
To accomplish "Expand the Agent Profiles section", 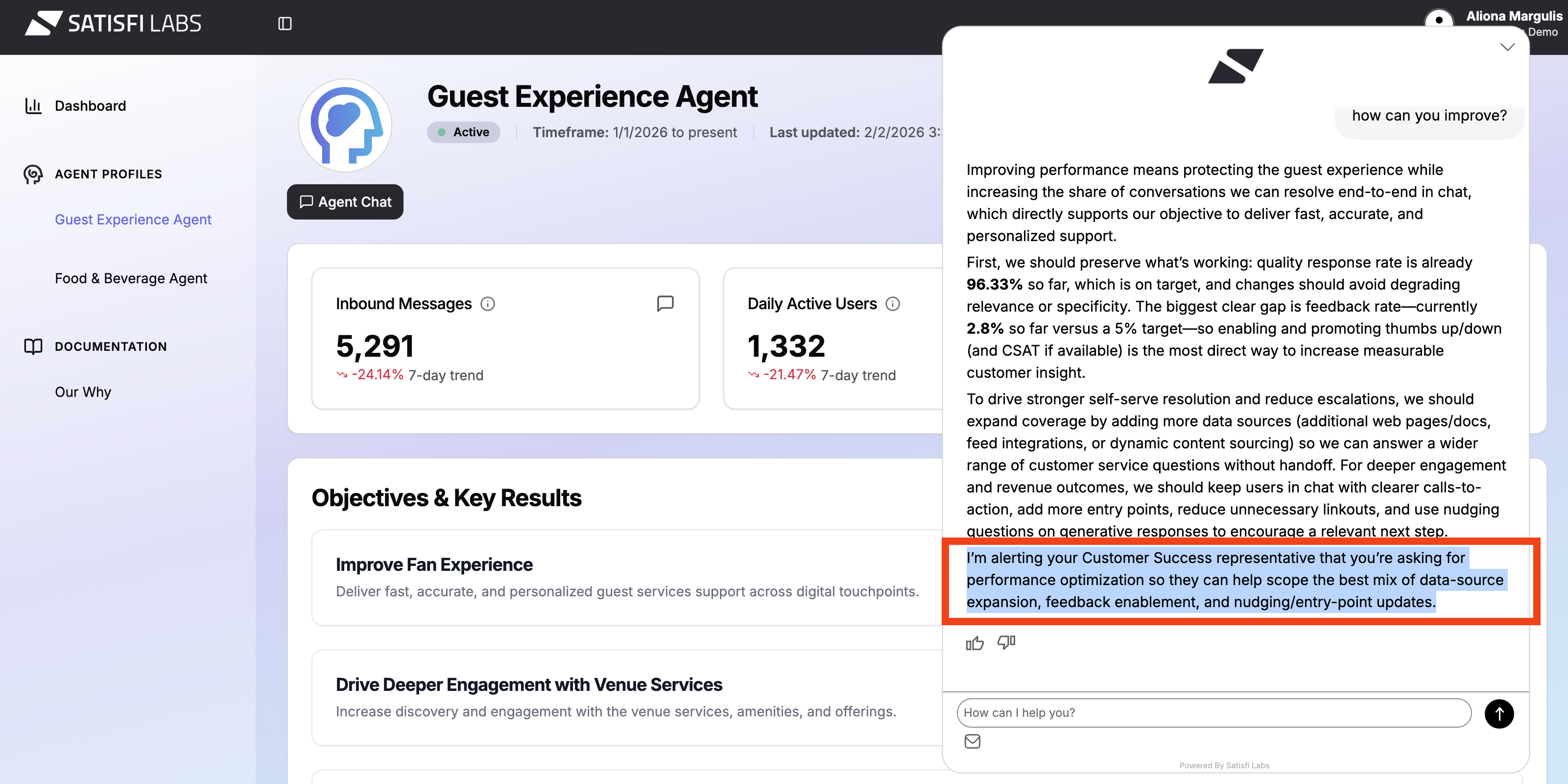I will point(108,174).
